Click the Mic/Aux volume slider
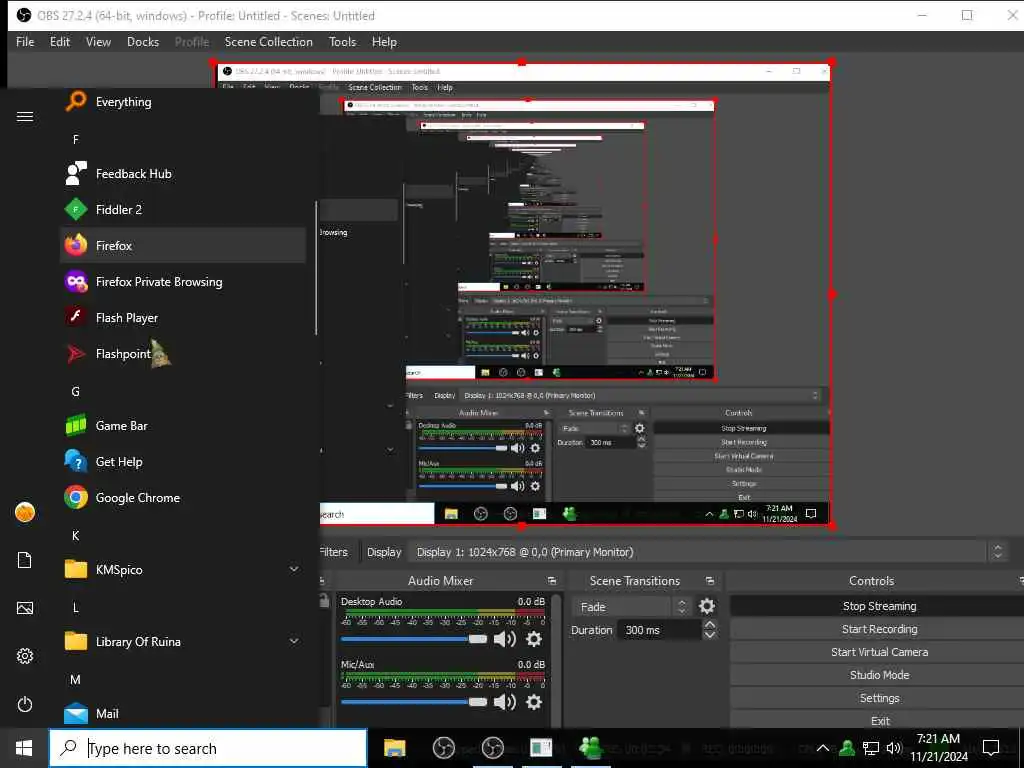 [x=413, y=702]
